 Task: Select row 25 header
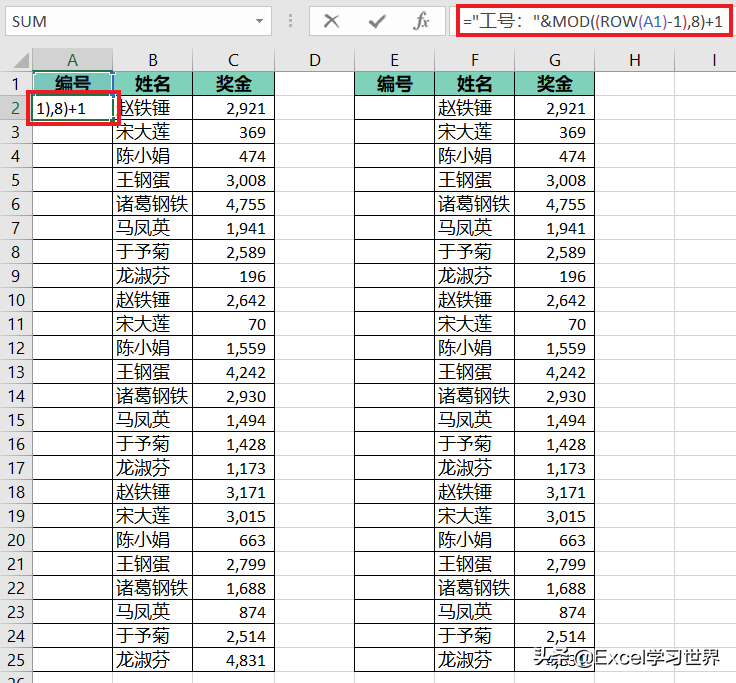pos(15,660)
